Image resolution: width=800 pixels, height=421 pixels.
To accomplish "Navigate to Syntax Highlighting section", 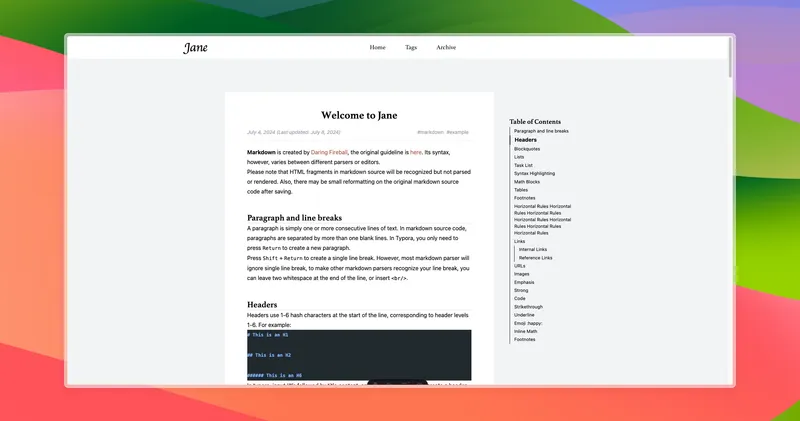I will [534, 173].
